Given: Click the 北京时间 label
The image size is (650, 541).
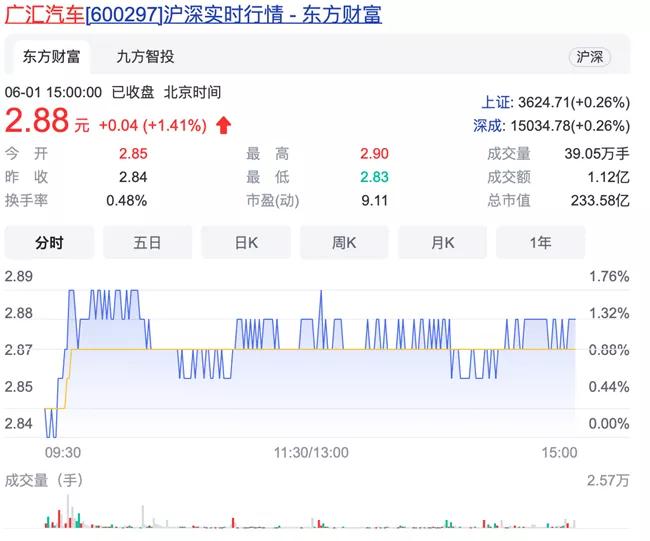Looking at the screenshot, I should [192, 92].
